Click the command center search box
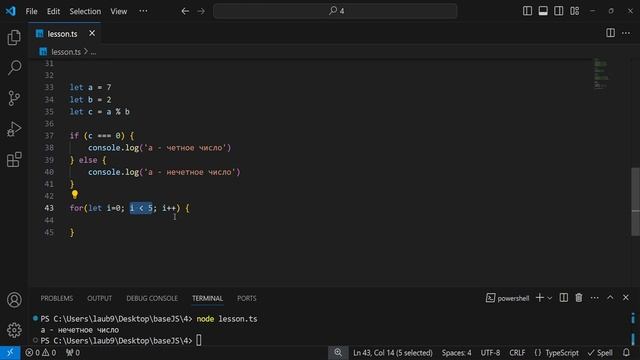Screen dimensions: 640x360 (335, 11)
